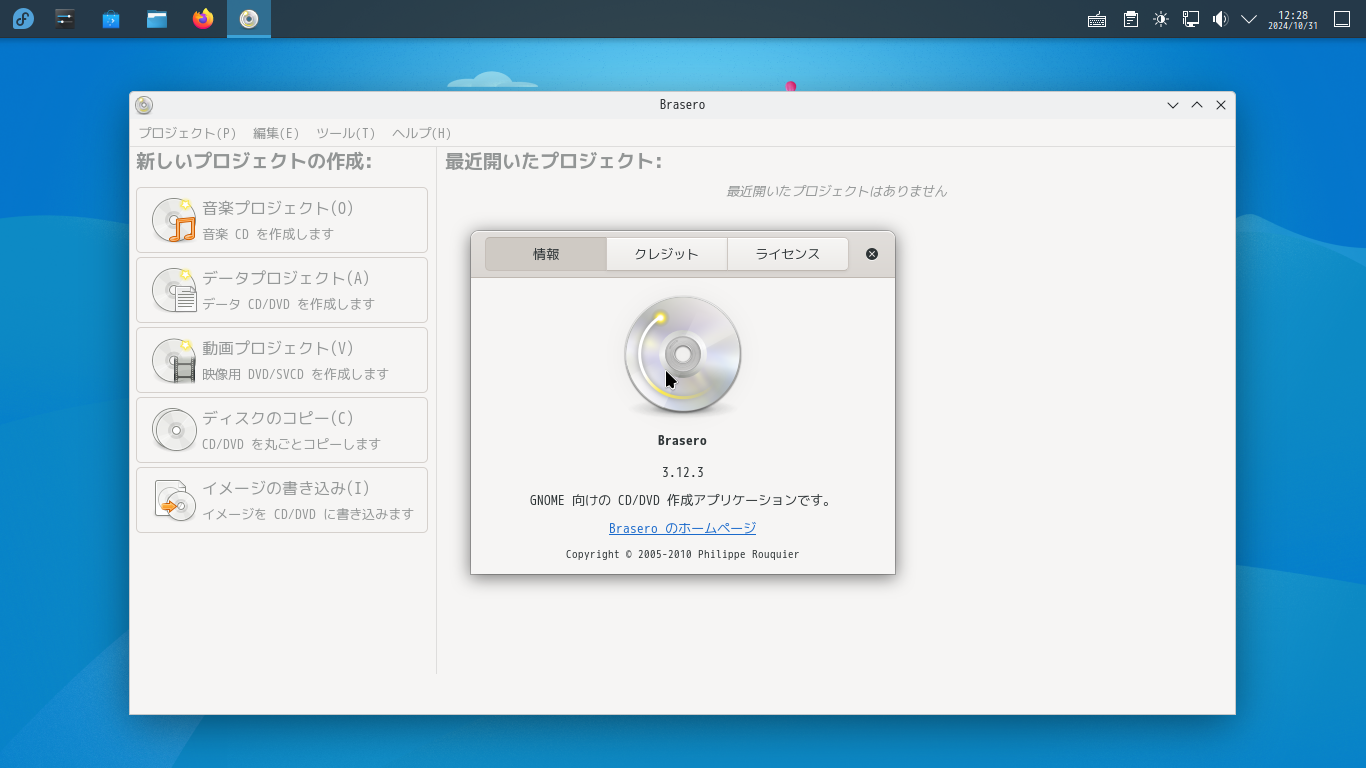Start a 動画プロジェクト(V) video project
1366x768 pixels.
click(x=282, y=360)
